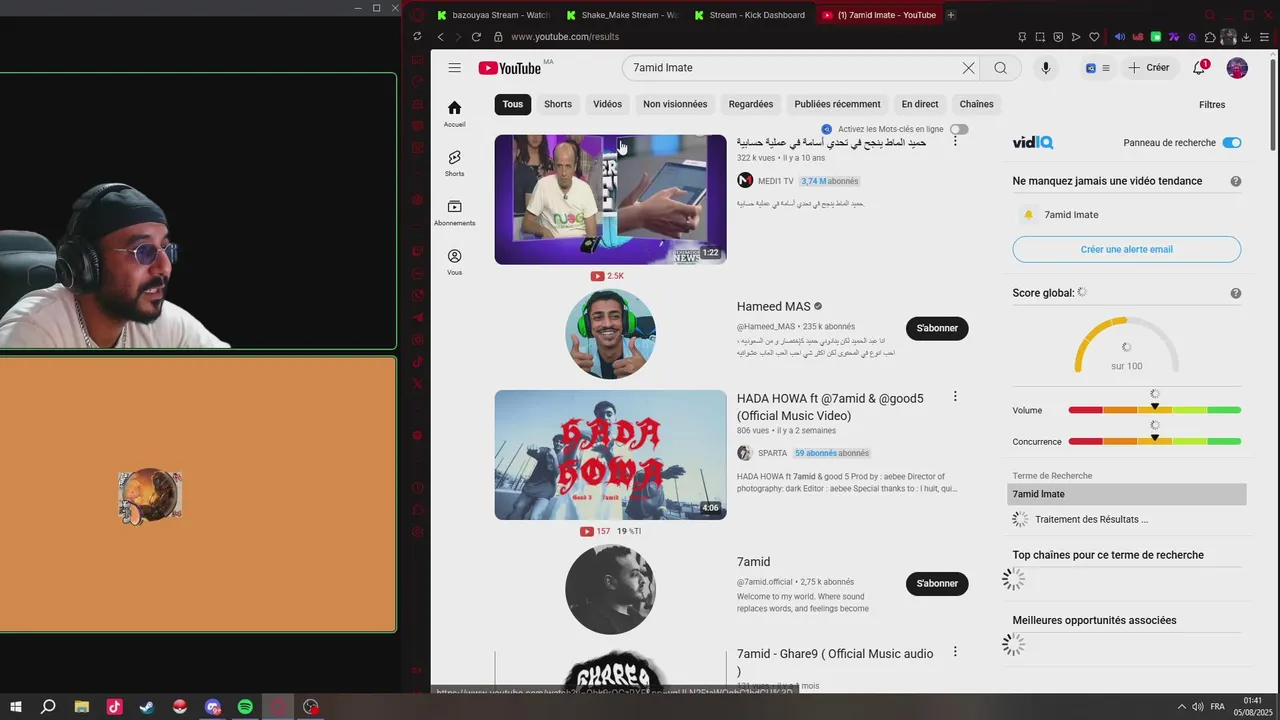Open the account avatar menu
Viewport: 1280px width, 720px height.
point(1237,68)
